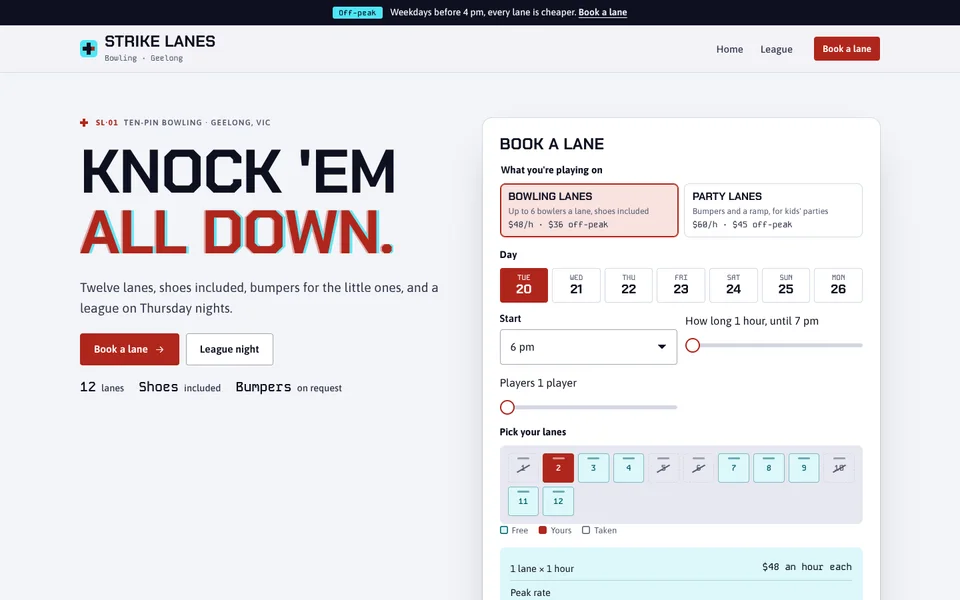Pick free lane 11
Screen dimensions: 960x600
[523, 501]
